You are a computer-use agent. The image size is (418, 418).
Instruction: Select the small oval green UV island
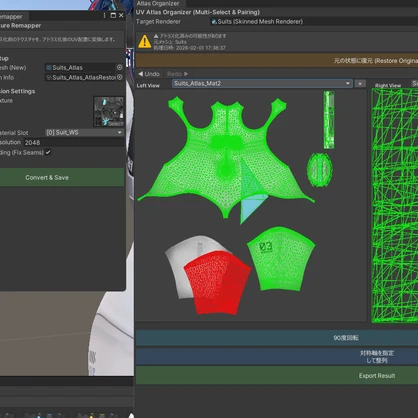[x=319, y=169]
